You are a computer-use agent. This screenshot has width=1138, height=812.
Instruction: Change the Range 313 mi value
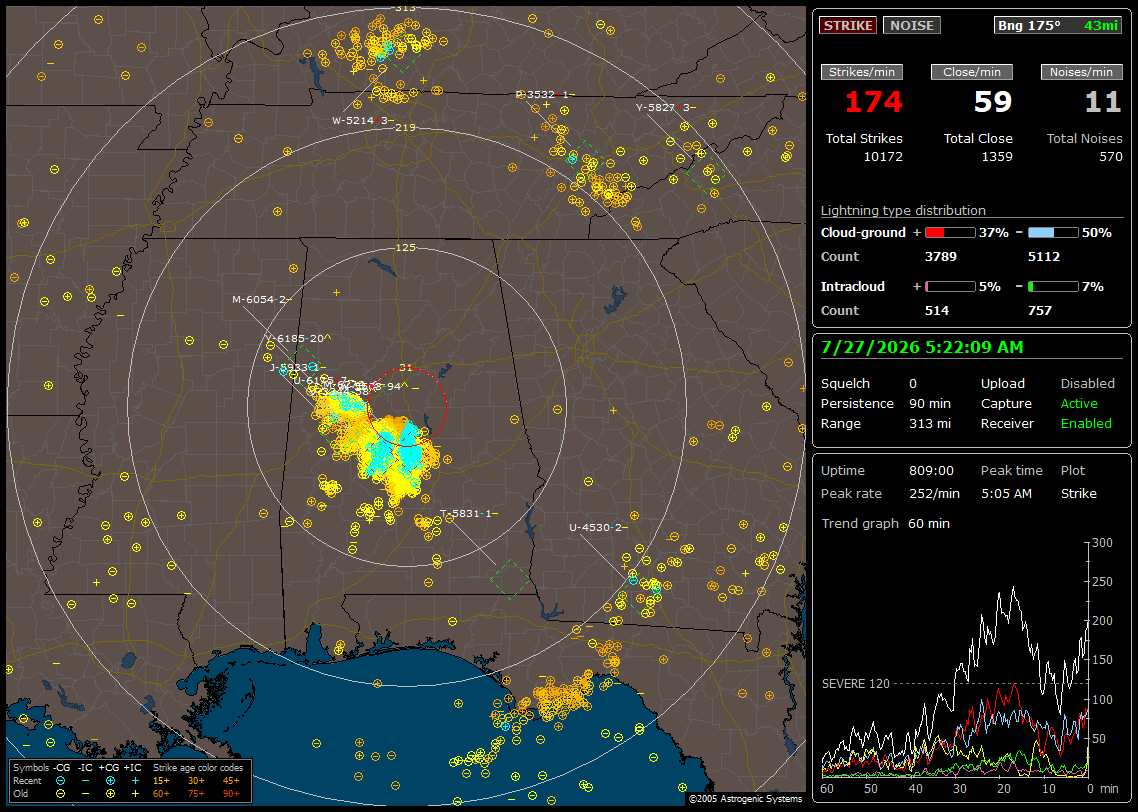(930, 423)
